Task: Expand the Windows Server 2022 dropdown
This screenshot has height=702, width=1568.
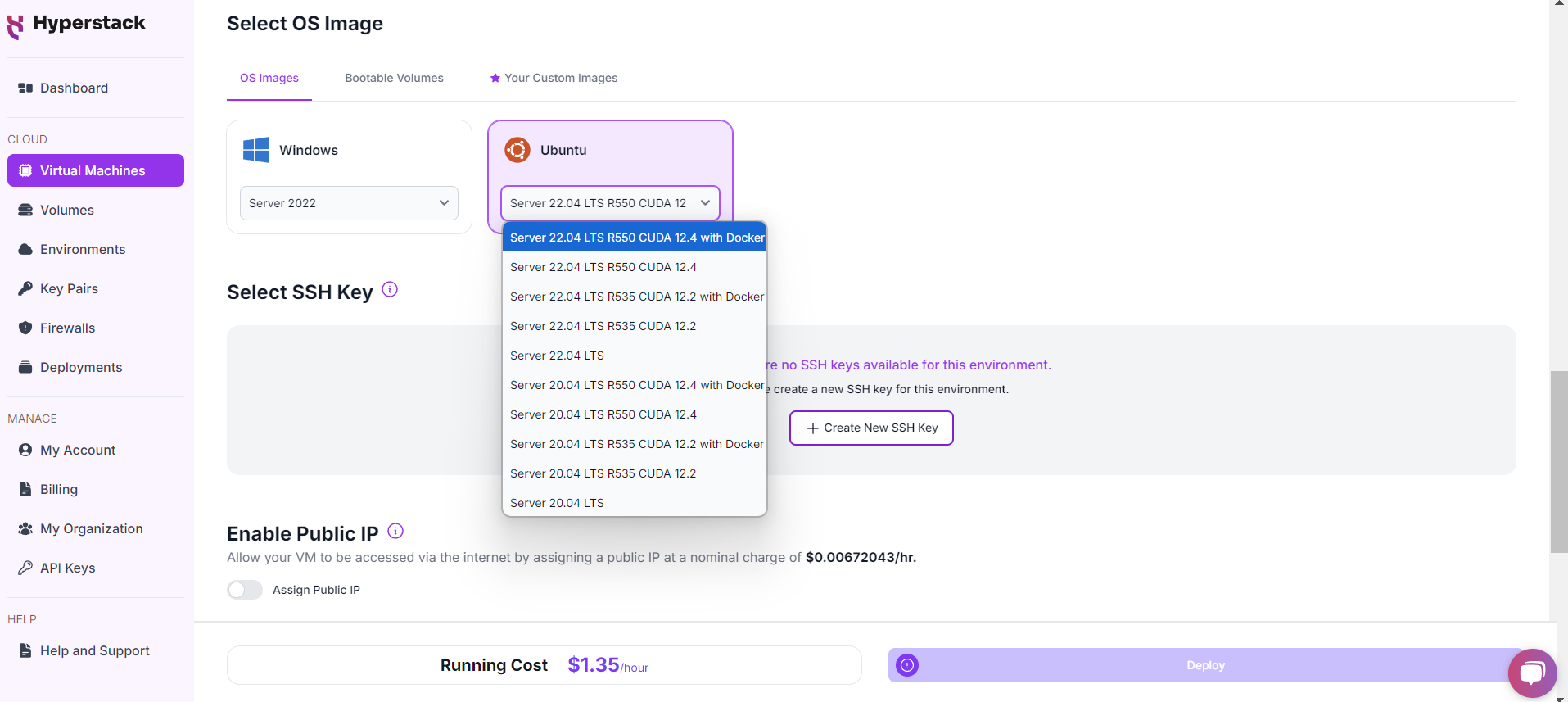Action: [349, 203]
